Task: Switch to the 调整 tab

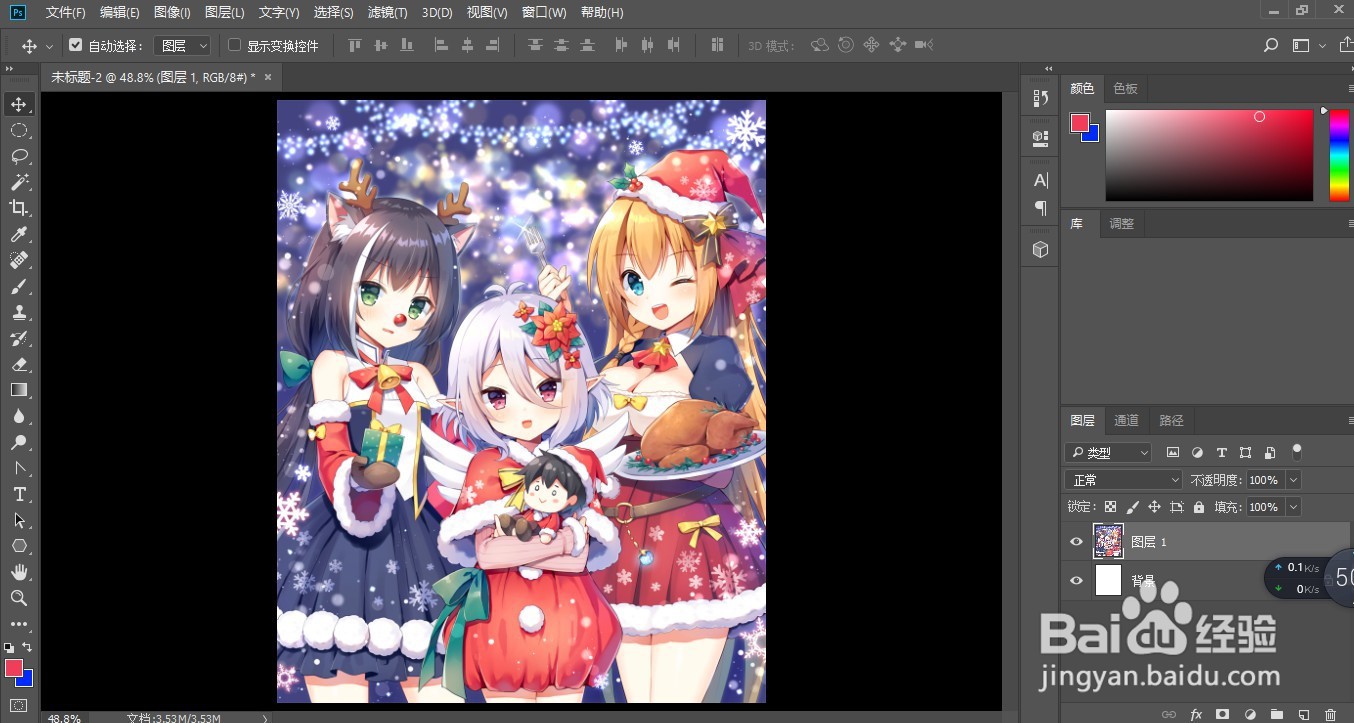Action: [1122, 223]
